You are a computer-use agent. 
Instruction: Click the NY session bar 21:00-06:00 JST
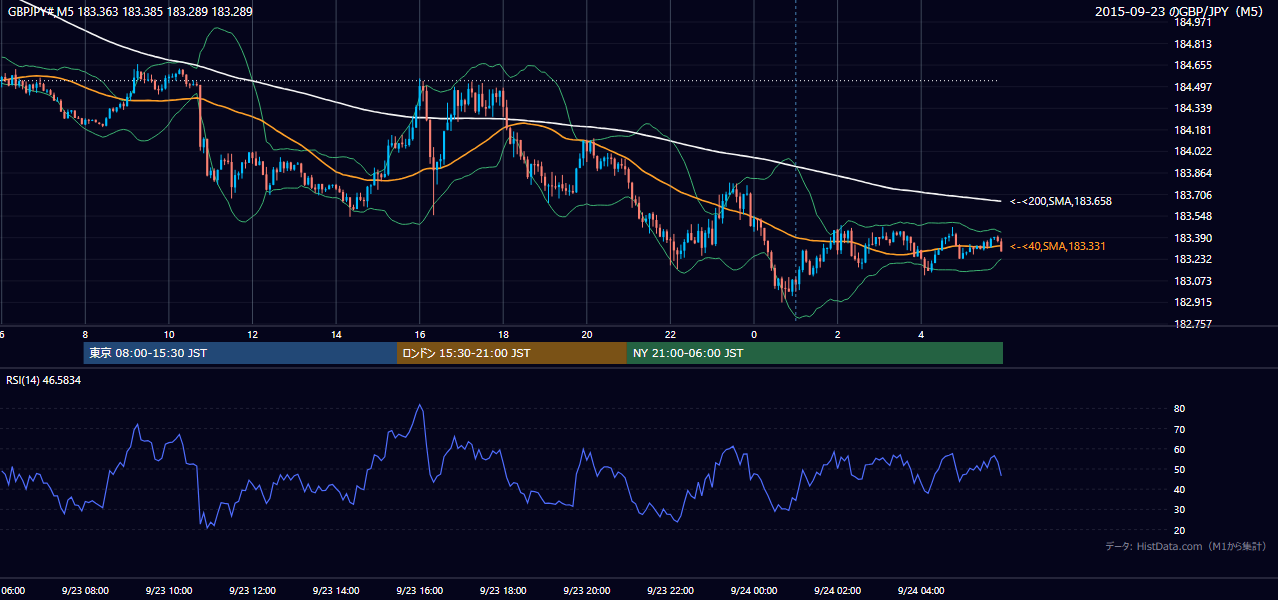(x=815, y=353)
